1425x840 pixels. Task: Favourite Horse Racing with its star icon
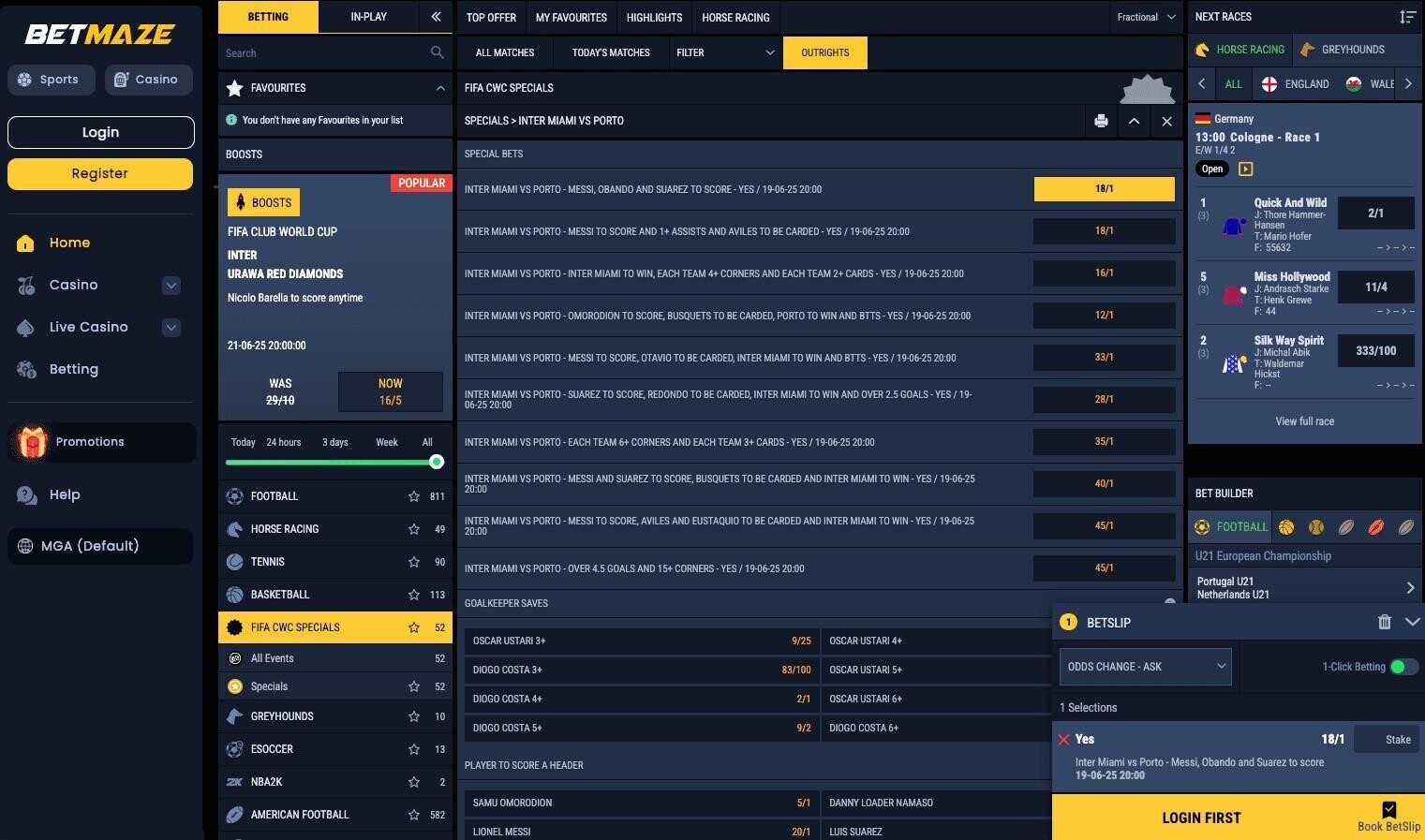coord(414,529)
